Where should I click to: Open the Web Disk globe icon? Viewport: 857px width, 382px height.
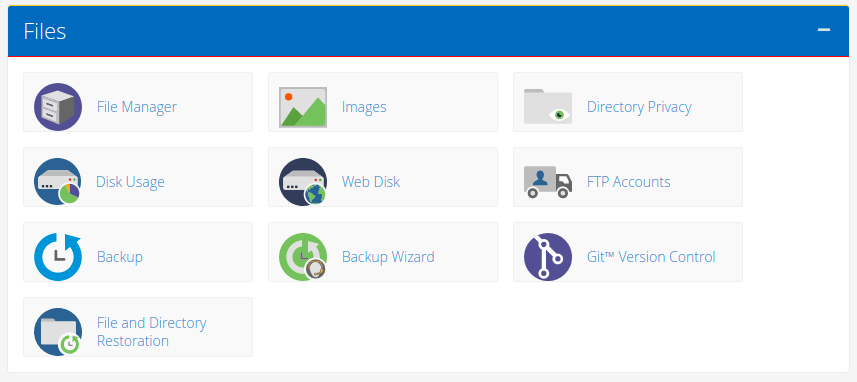coord(303,181)
